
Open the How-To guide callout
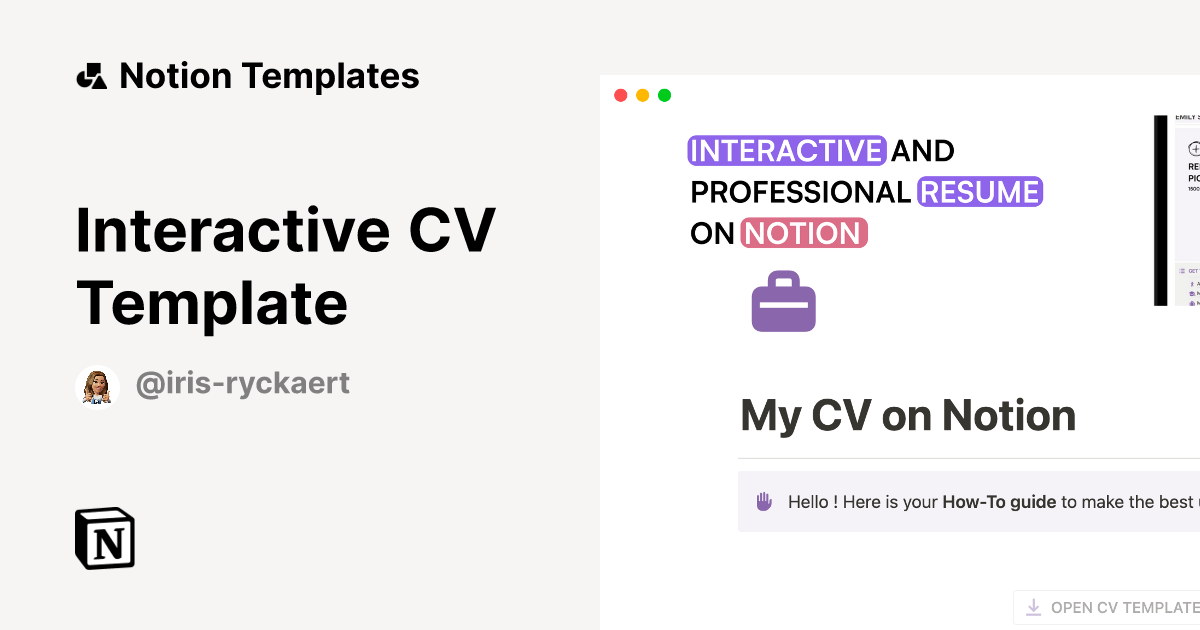click(999, 501)
